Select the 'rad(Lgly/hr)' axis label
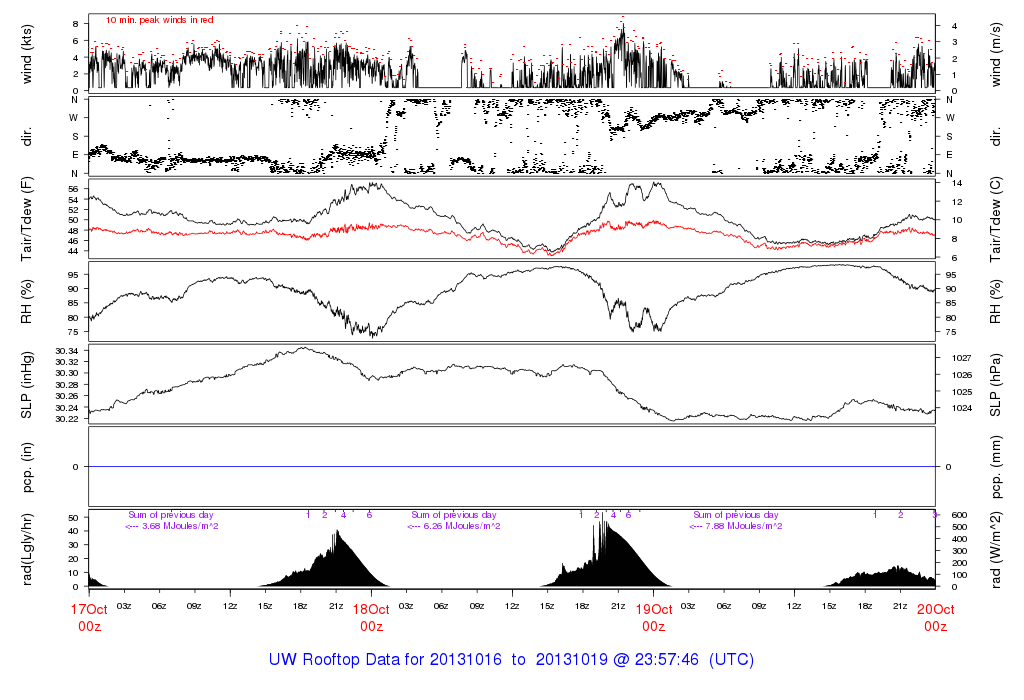Image resolution: width=1024 pixels, height=700 pixels. point(27,549)
